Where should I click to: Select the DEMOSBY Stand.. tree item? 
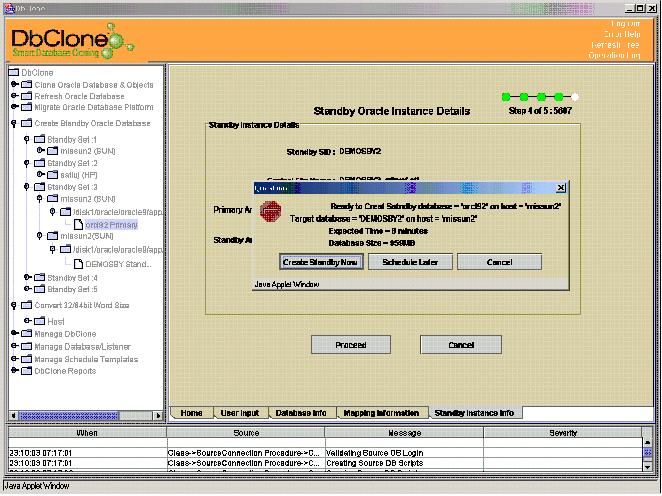[118, 264]
